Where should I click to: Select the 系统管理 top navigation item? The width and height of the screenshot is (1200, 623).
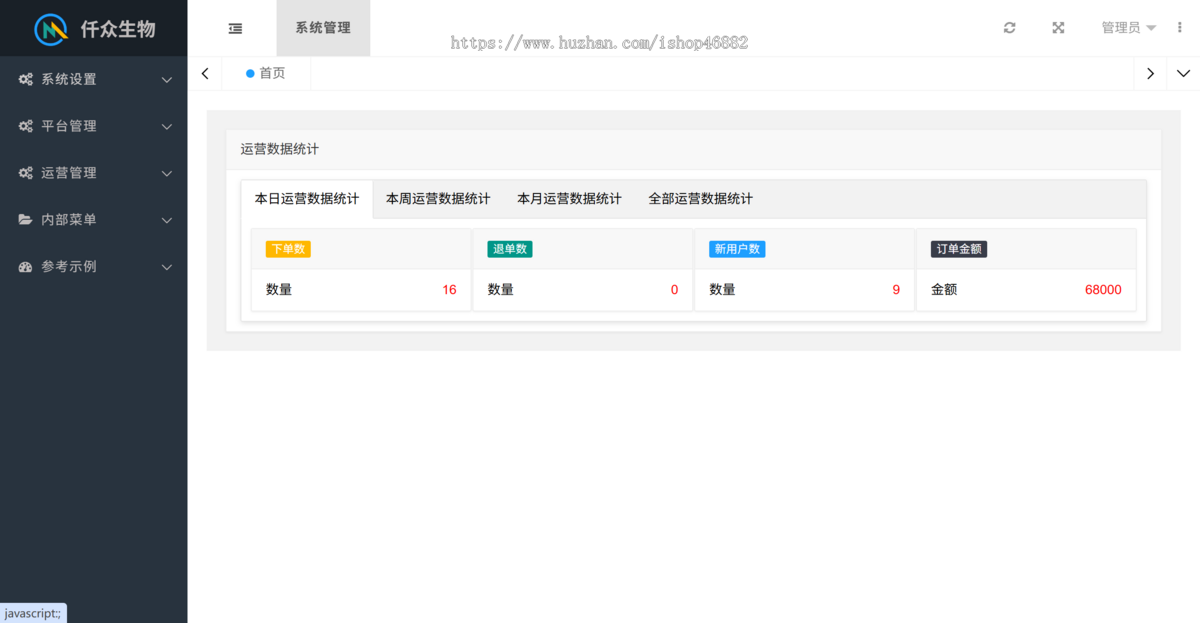(323, 28)
